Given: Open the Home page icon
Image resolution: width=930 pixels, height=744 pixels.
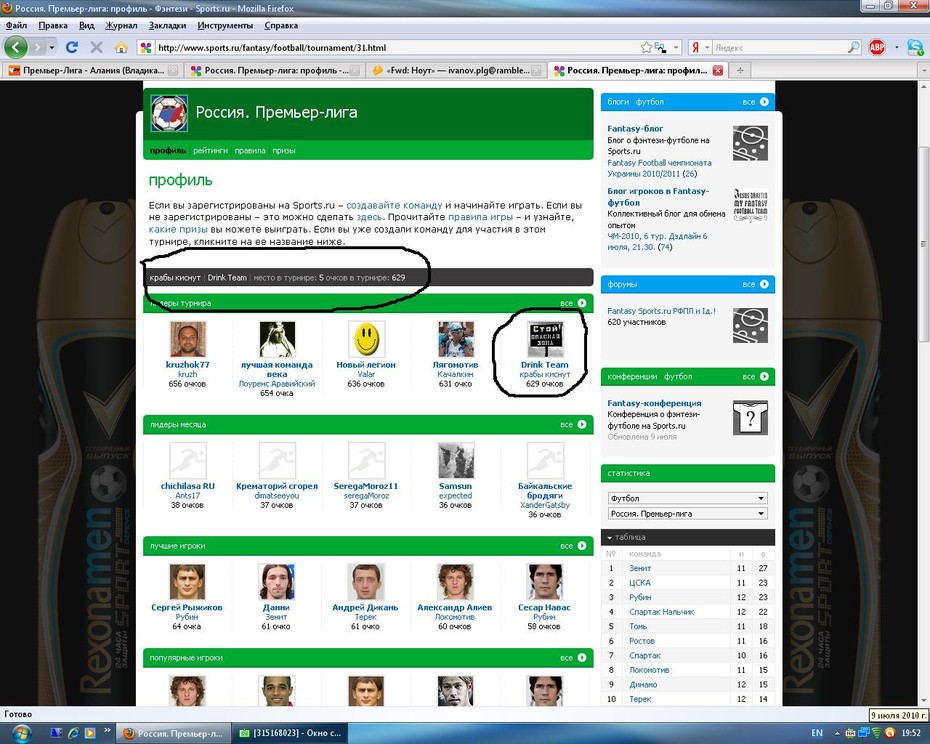Looking at the screenshot, I should click(121, 47).
